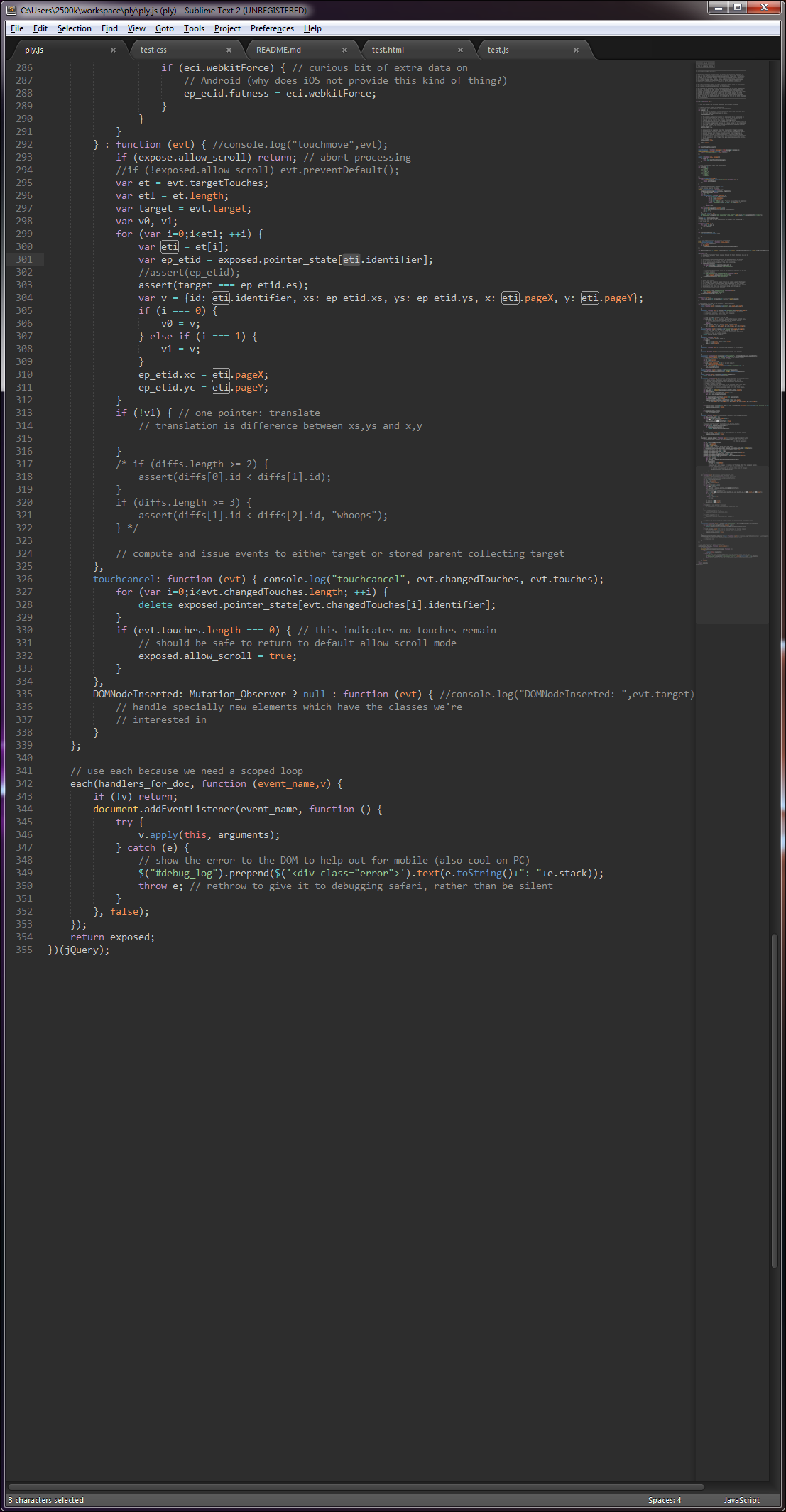
Task: Maximize the Sublime Text window
Action: click(738, 8)
